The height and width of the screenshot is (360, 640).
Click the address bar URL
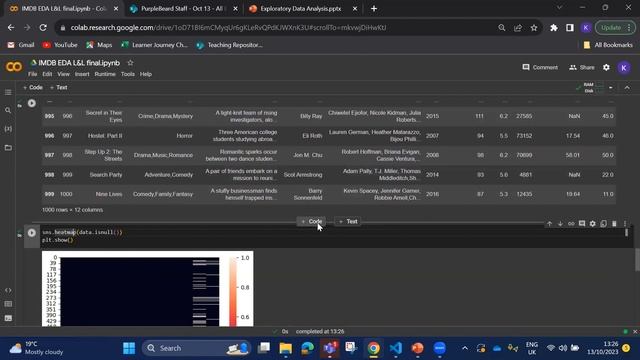click(x=229, y=28)
